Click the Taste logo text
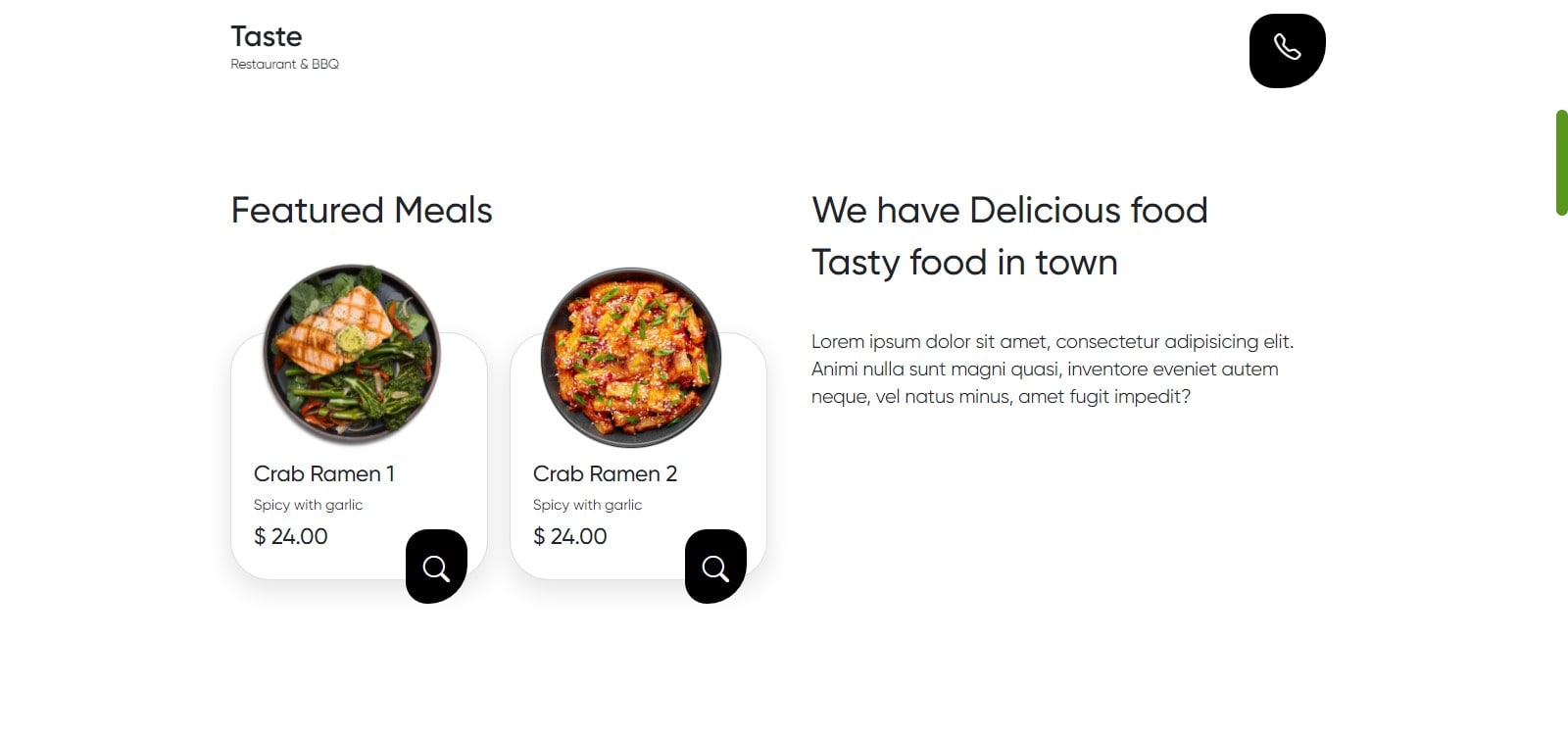 (x=267, y=37)
